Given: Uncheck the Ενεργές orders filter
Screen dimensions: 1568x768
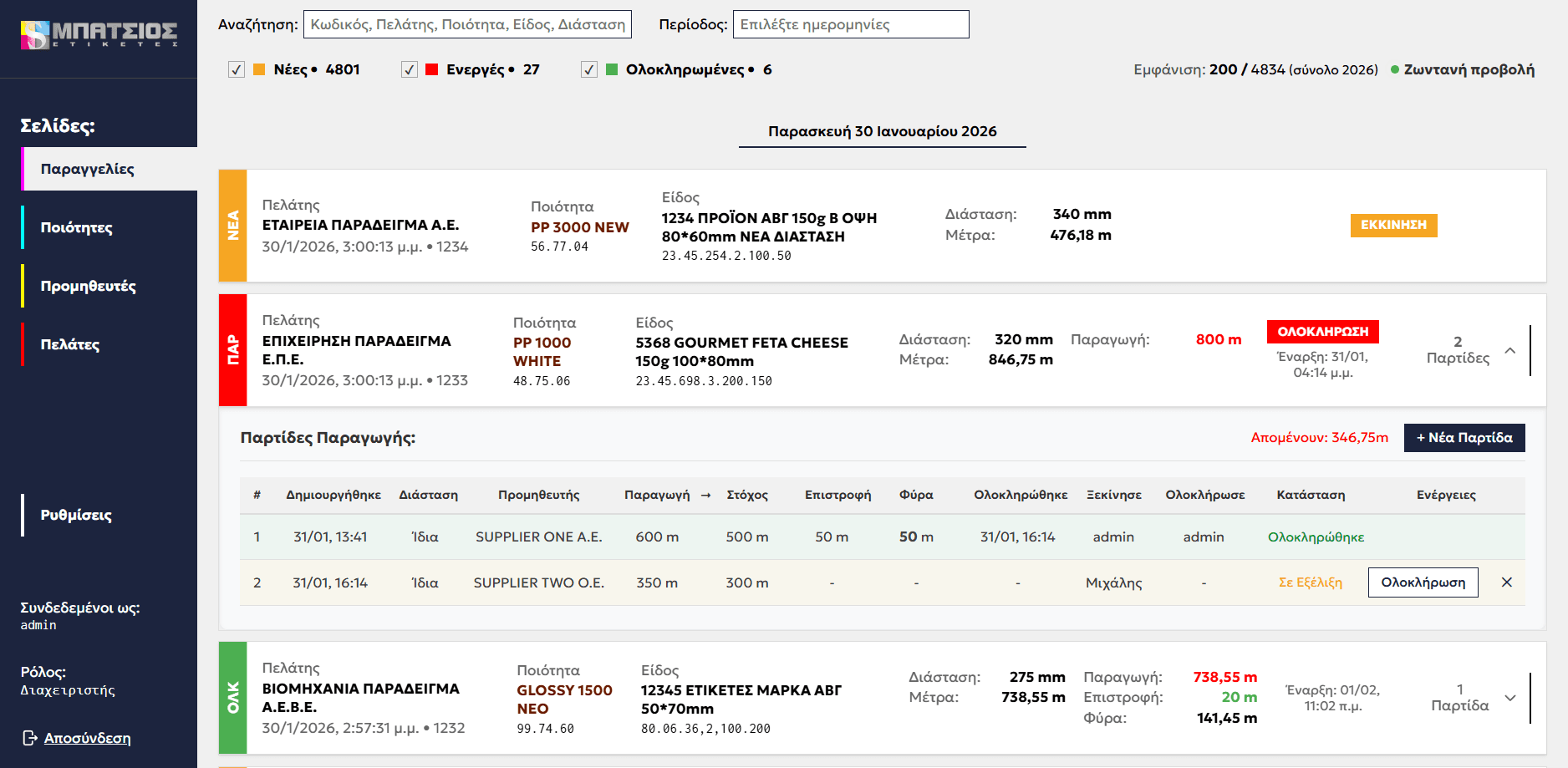Looking at the screenshot, I should (410, 69).
